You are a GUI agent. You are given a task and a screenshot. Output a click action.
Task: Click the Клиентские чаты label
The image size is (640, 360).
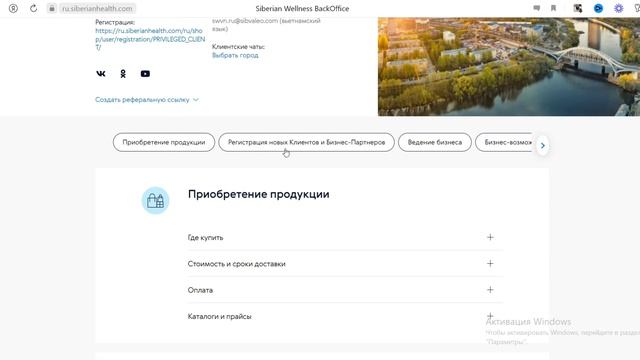click(x=238, y=47)
